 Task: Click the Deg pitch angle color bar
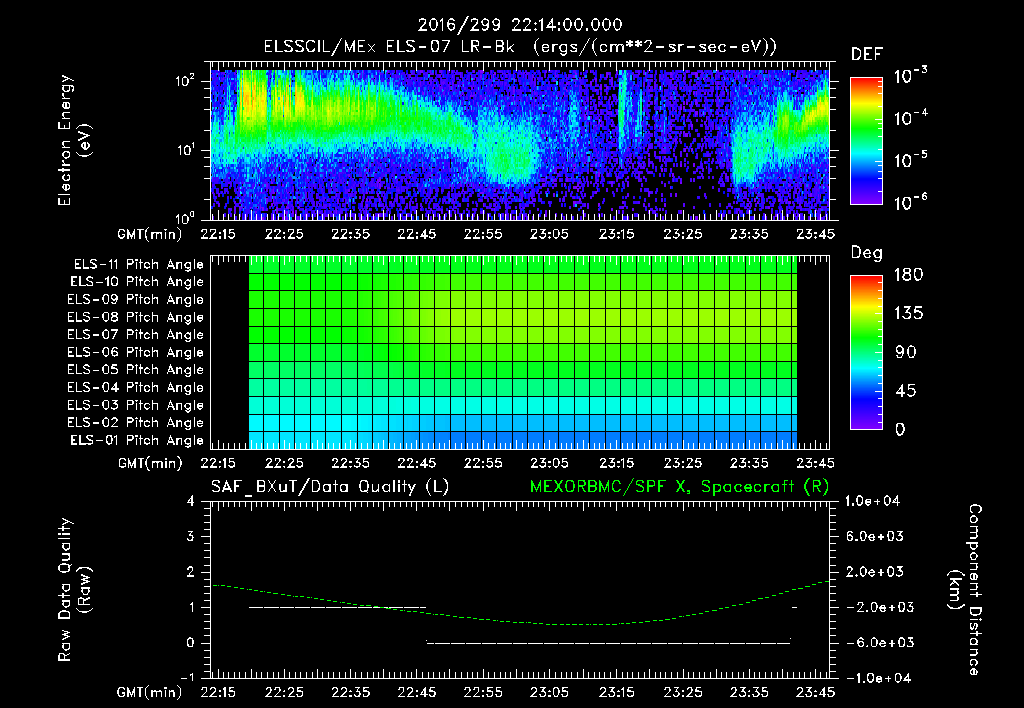(866, 352)
